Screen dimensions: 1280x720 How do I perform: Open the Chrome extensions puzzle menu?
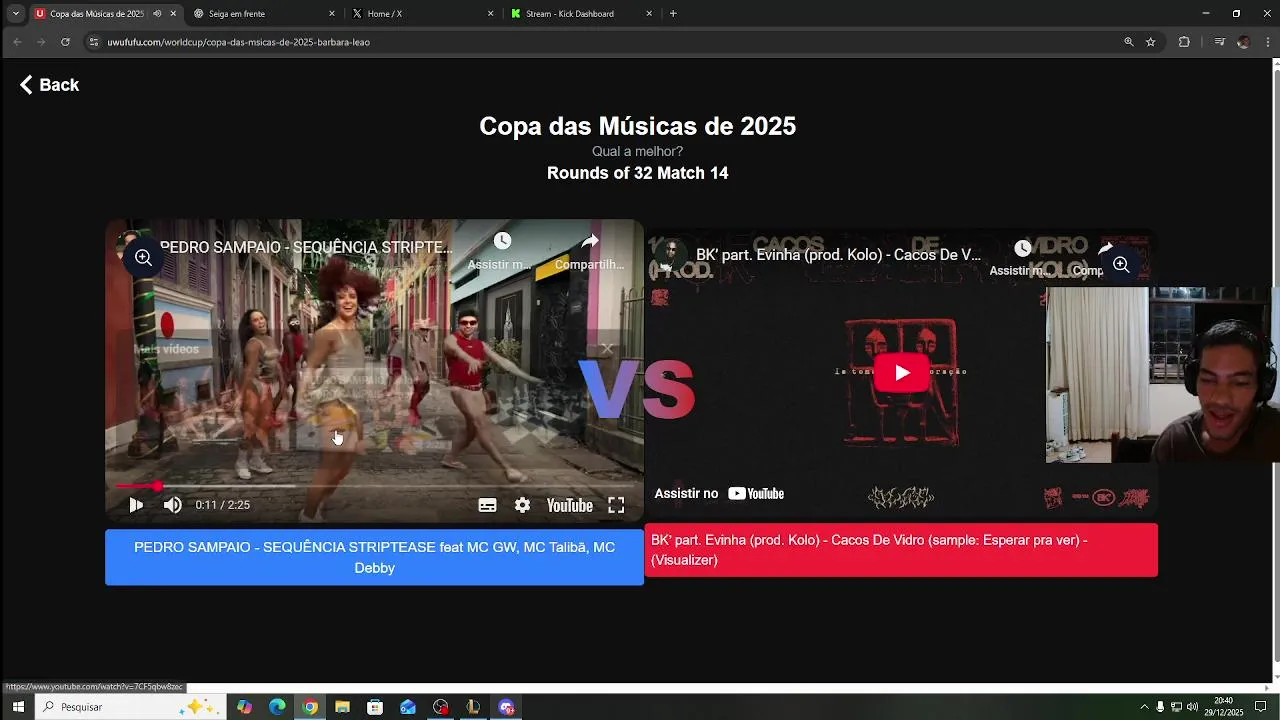coord(1184,42)
